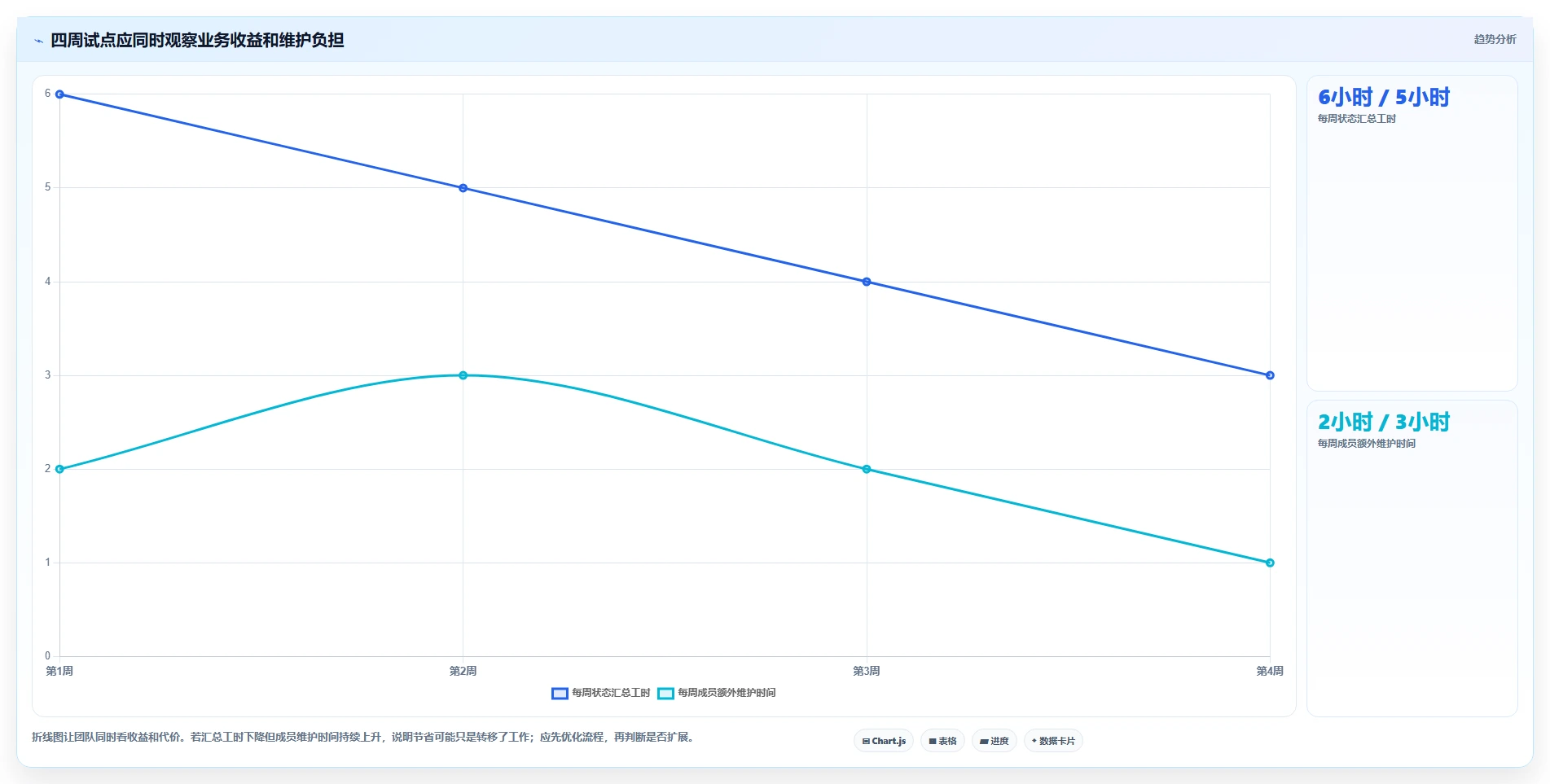Select the blue line point at 第4周
Viewport: 1550px width, 784px height.
[x=1270, y=375]
